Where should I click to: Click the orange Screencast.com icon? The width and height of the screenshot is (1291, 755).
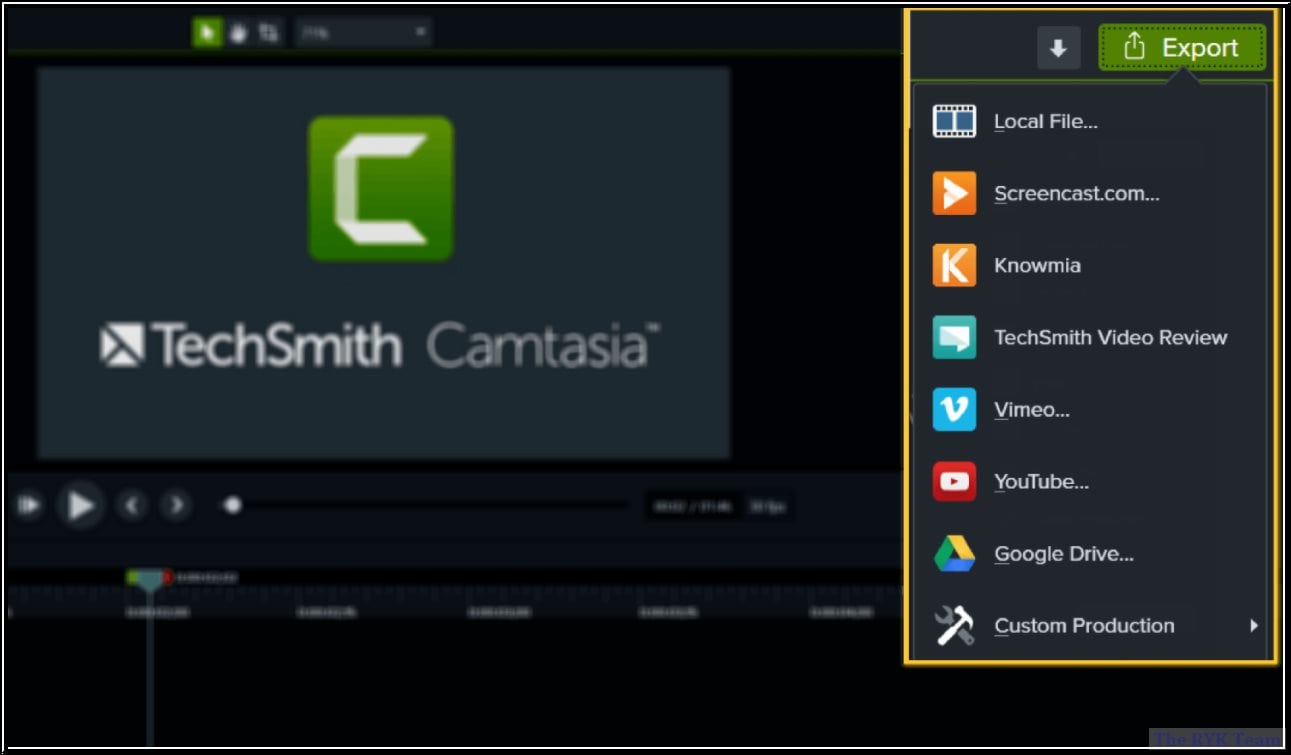[954, 193]
